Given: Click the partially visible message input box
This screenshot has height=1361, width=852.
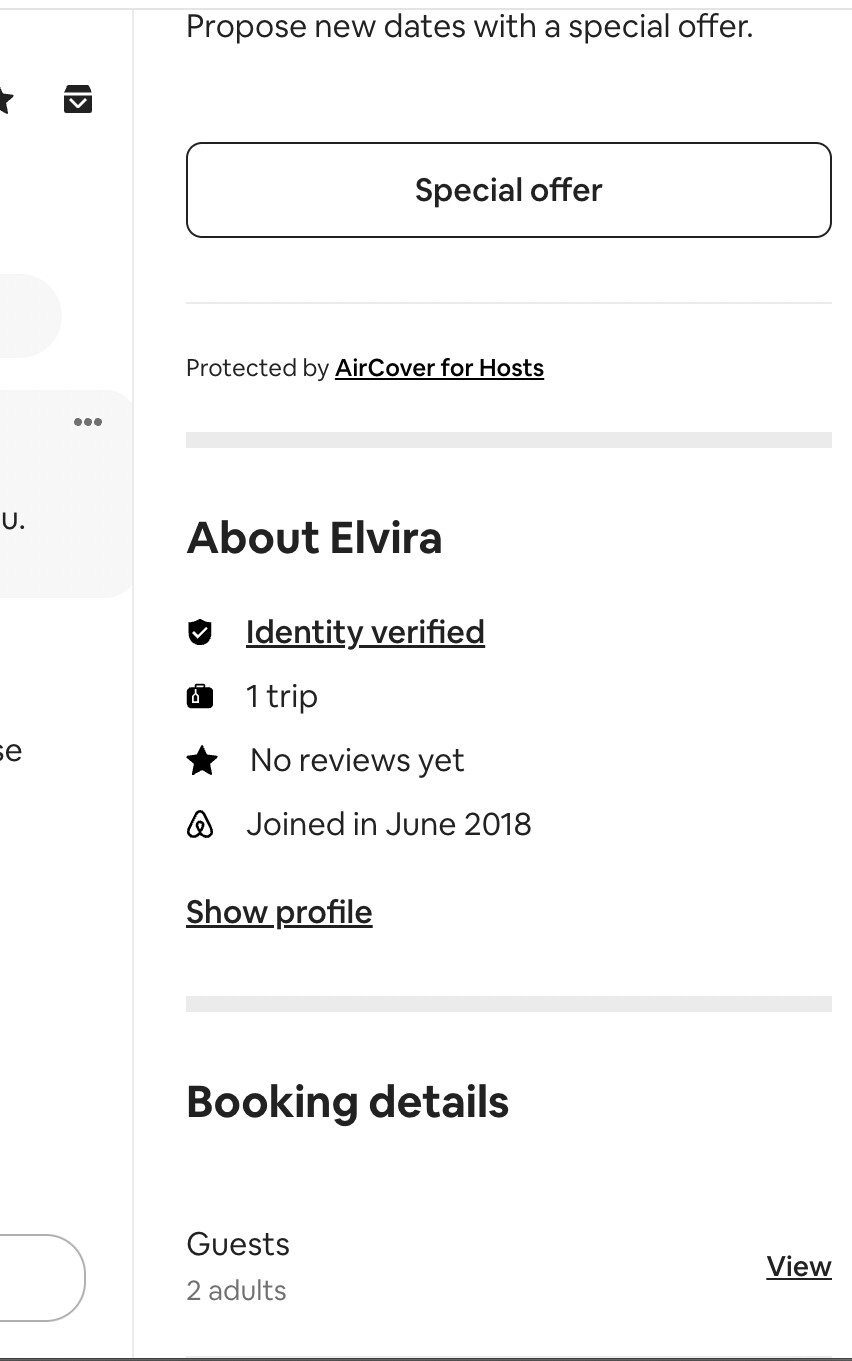Looking at the screenshot, I should tap(42, 1278).
